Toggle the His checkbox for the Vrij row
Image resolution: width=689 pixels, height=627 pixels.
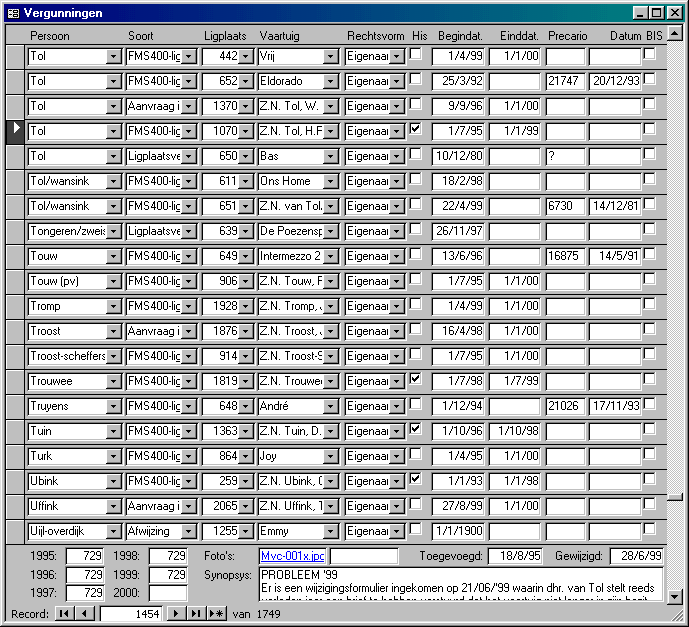pos(415,54)
